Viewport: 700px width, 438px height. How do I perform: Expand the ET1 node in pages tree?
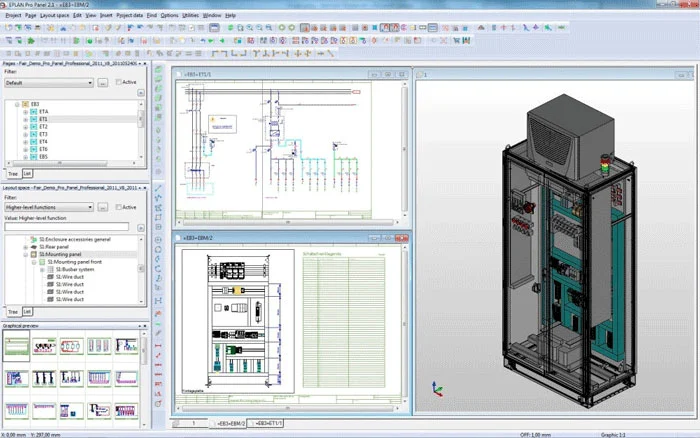tap(25, 120)
